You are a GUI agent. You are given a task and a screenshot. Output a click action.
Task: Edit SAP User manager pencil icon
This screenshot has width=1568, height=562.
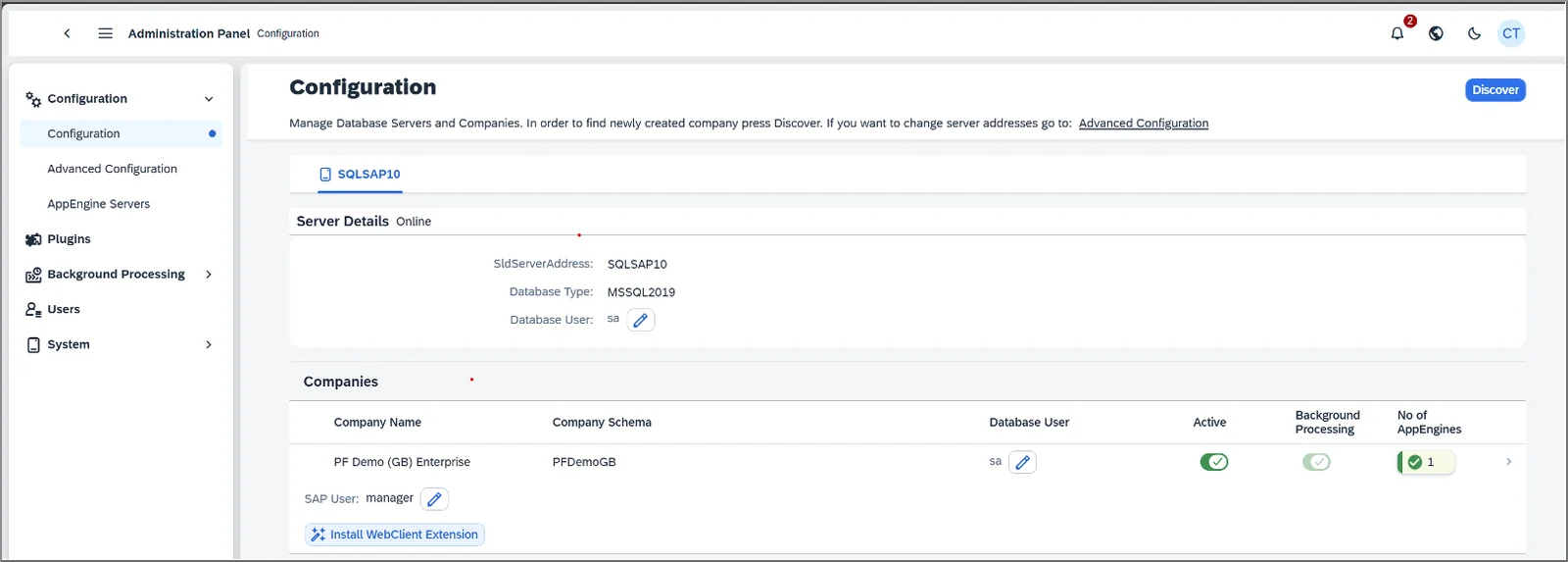tap(434, 499)
